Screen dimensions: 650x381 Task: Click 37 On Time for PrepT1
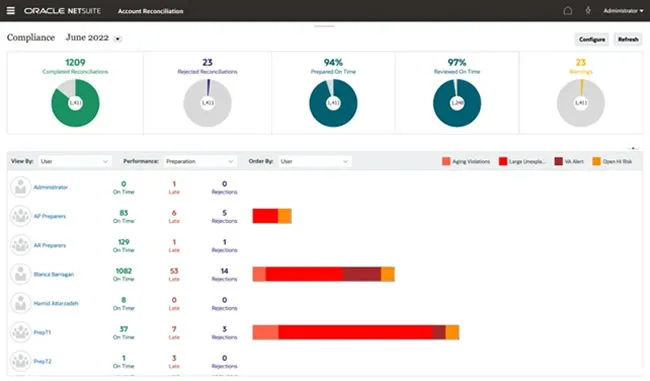[x=124, y=329]
